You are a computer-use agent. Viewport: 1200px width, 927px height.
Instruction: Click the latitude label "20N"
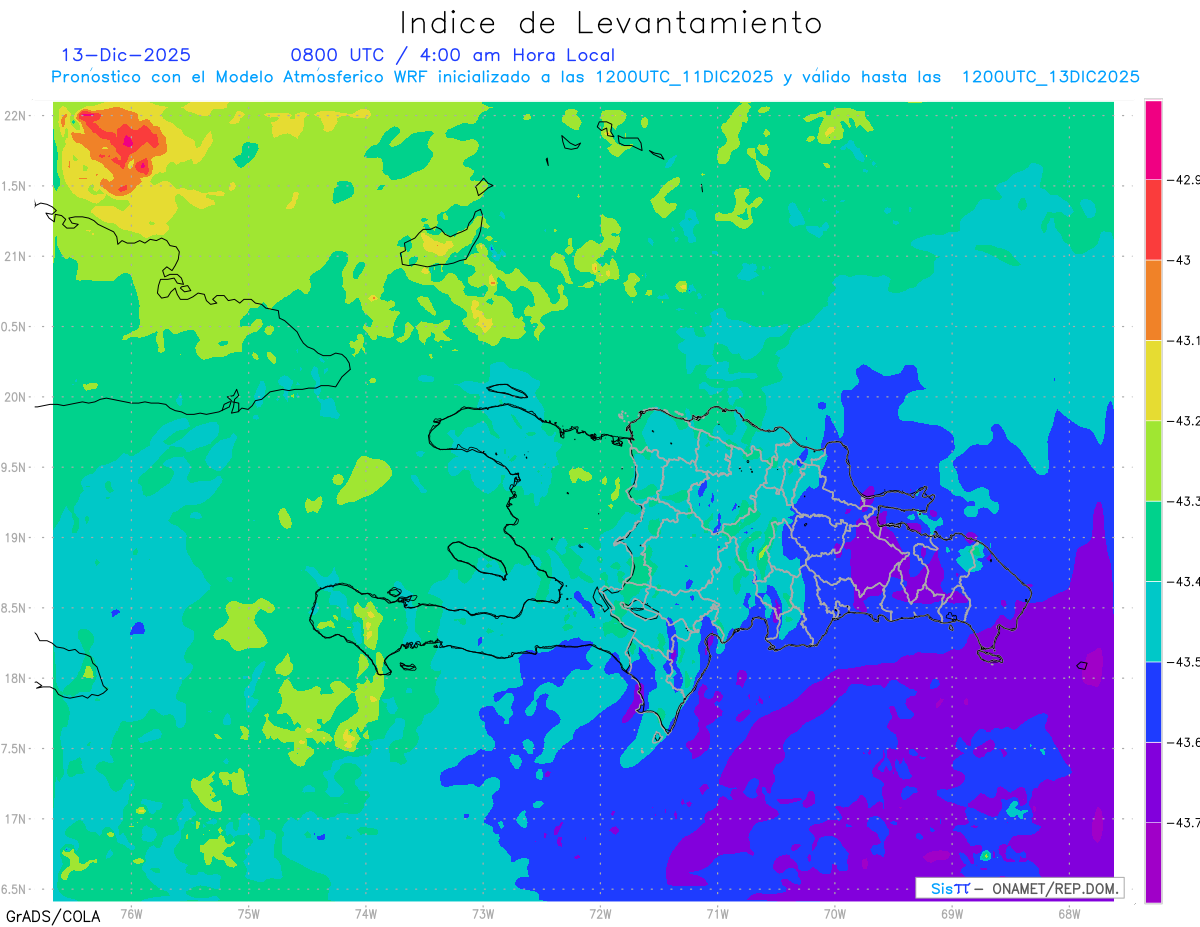tap(14, 397)
